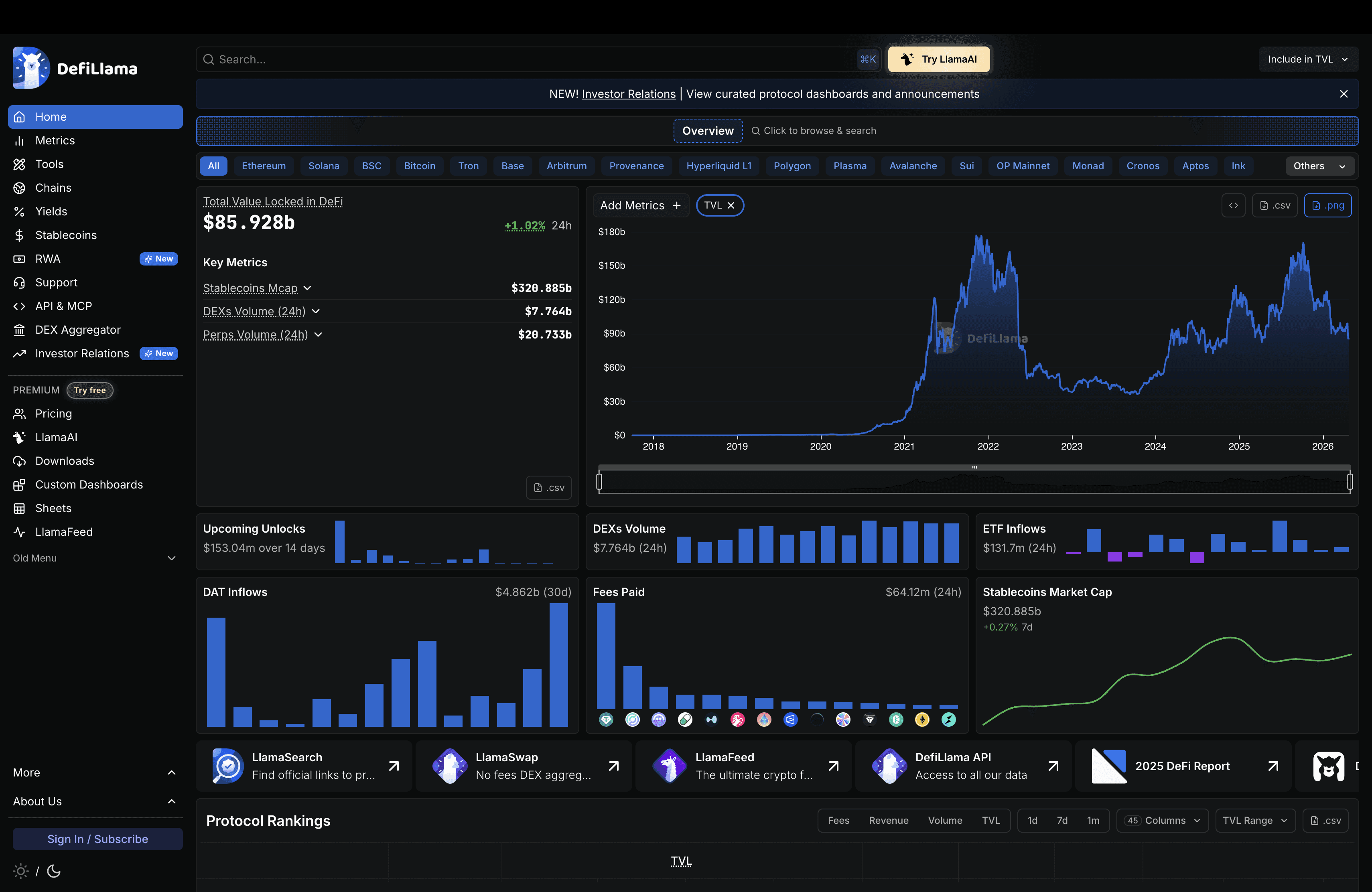Click the chart range slider right handle
This screenshot has width=1372, height=892.
pos(1350,481)
